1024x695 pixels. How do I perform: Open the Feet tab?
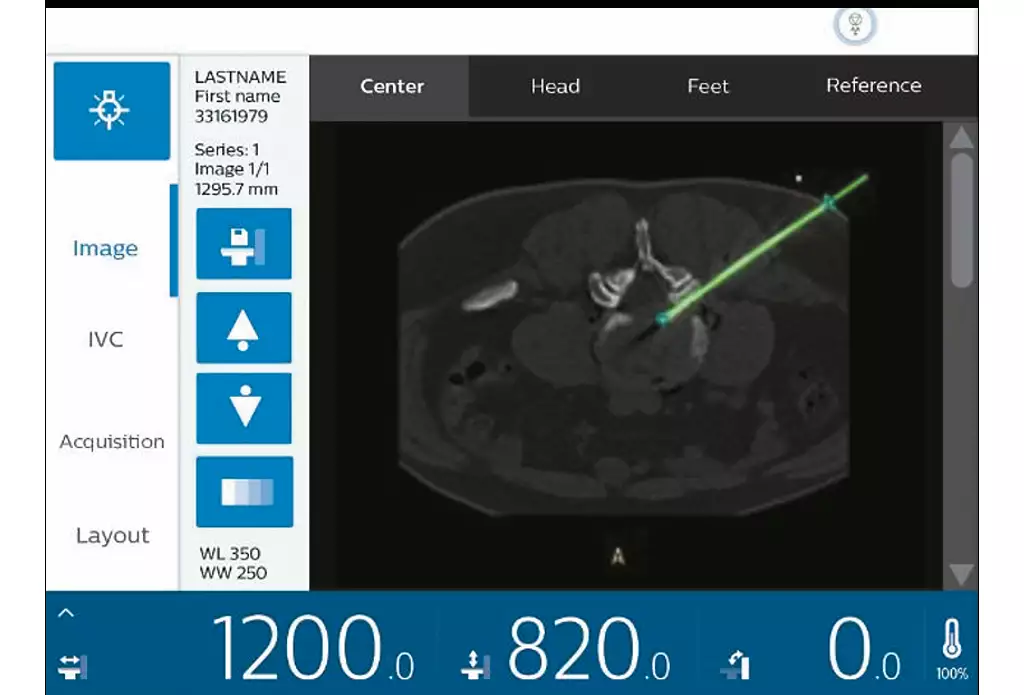click(708, 86)
